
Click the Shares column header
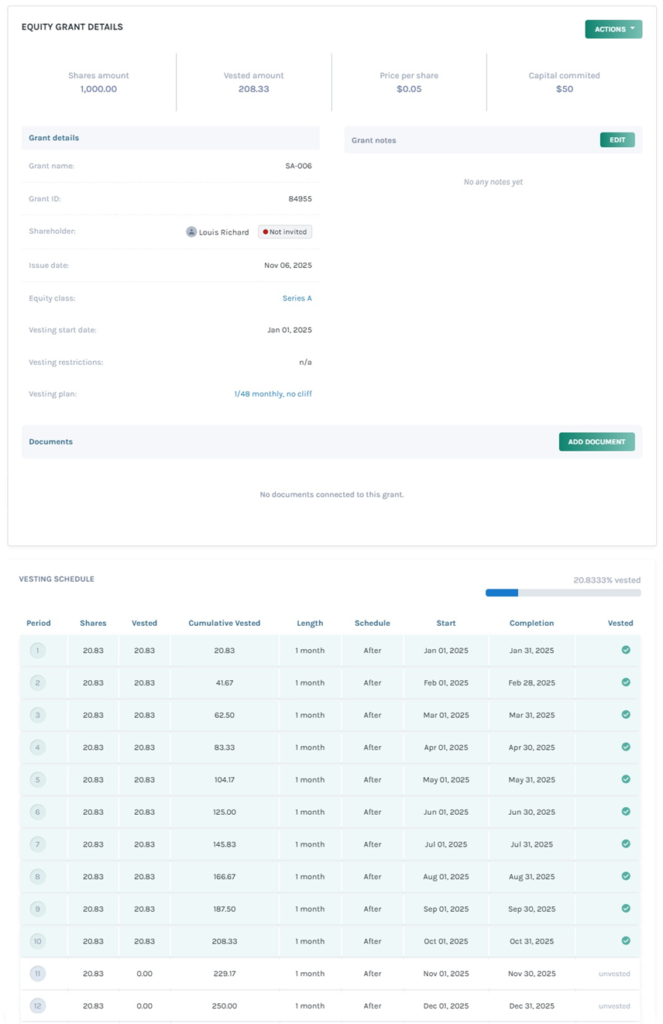click(93, 623)
